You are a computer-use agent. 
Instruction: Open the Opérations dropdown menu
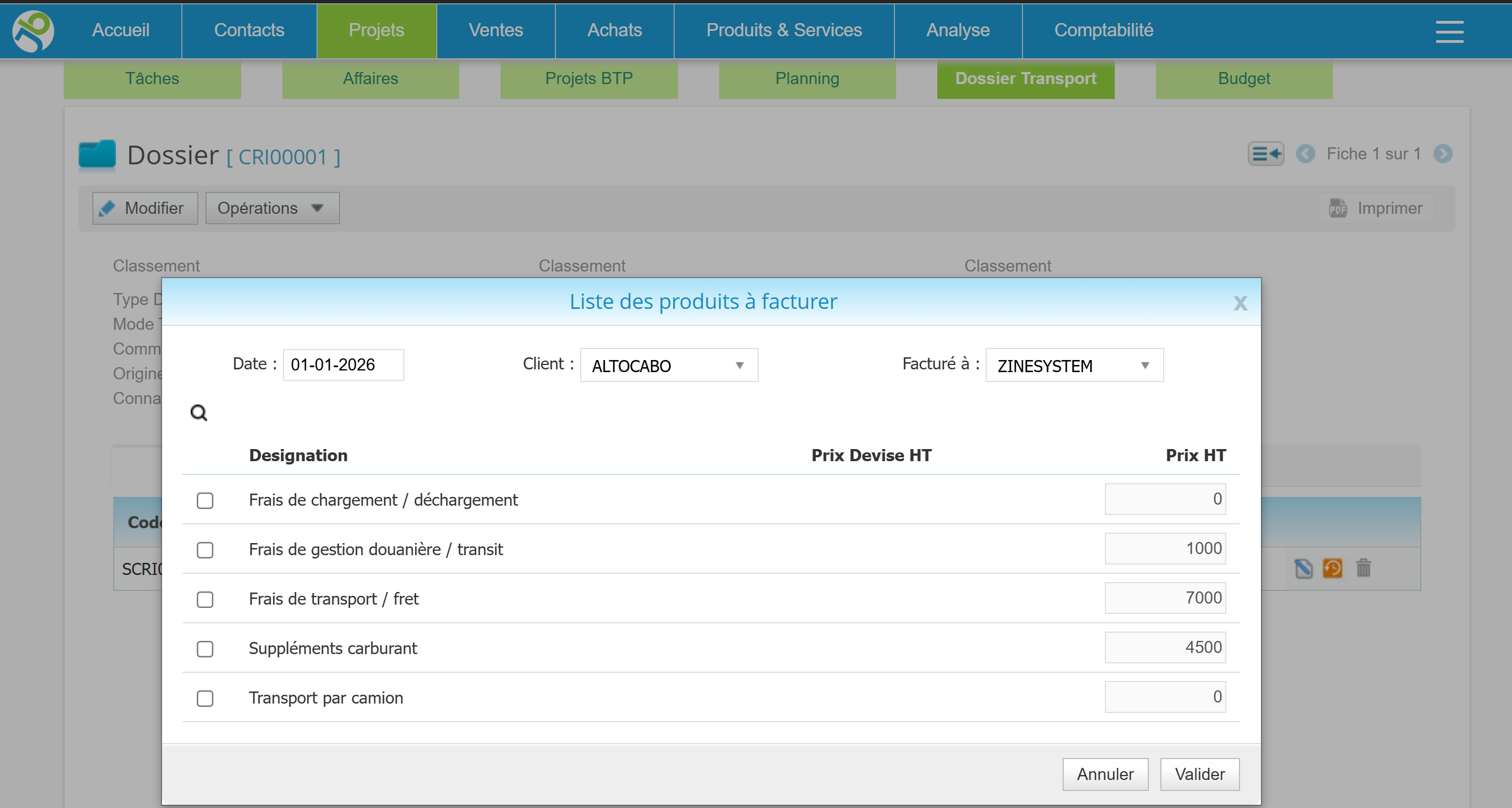[272, 208]
